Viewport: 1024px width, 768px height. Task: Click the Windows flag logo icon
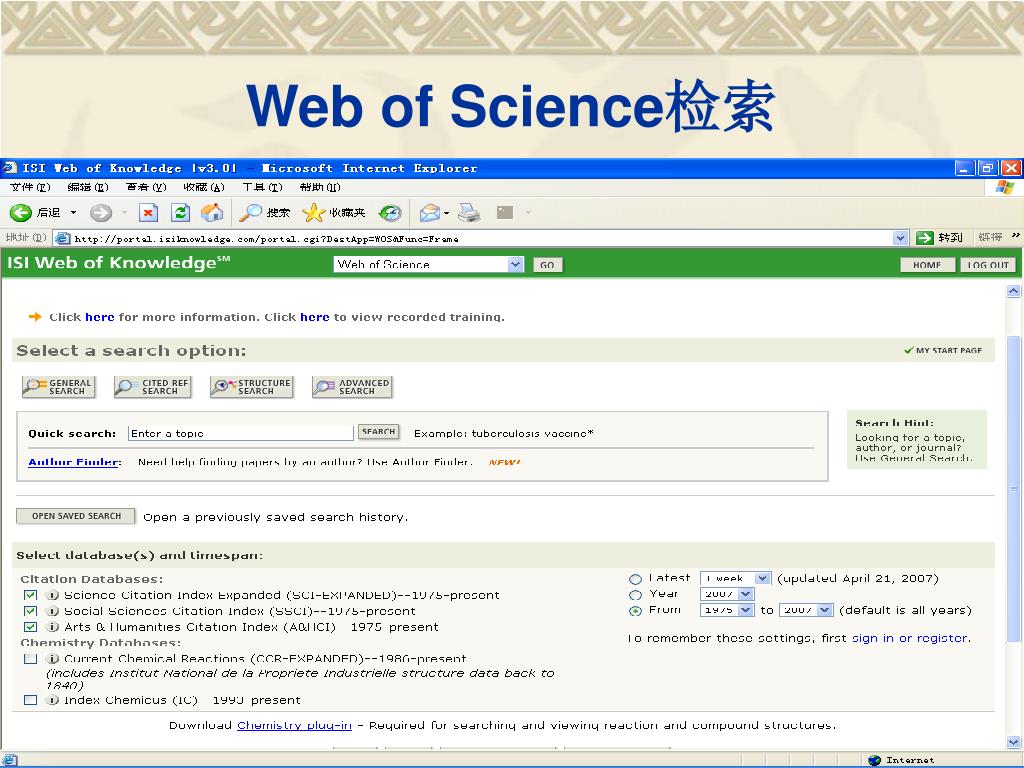[x=1004, y=187]
